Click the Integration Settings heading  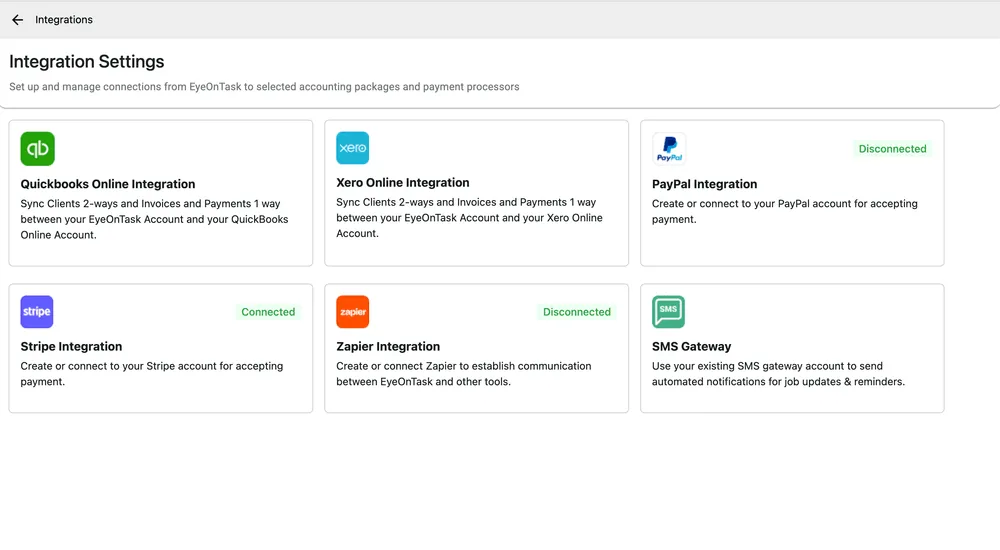pos(87,61)
